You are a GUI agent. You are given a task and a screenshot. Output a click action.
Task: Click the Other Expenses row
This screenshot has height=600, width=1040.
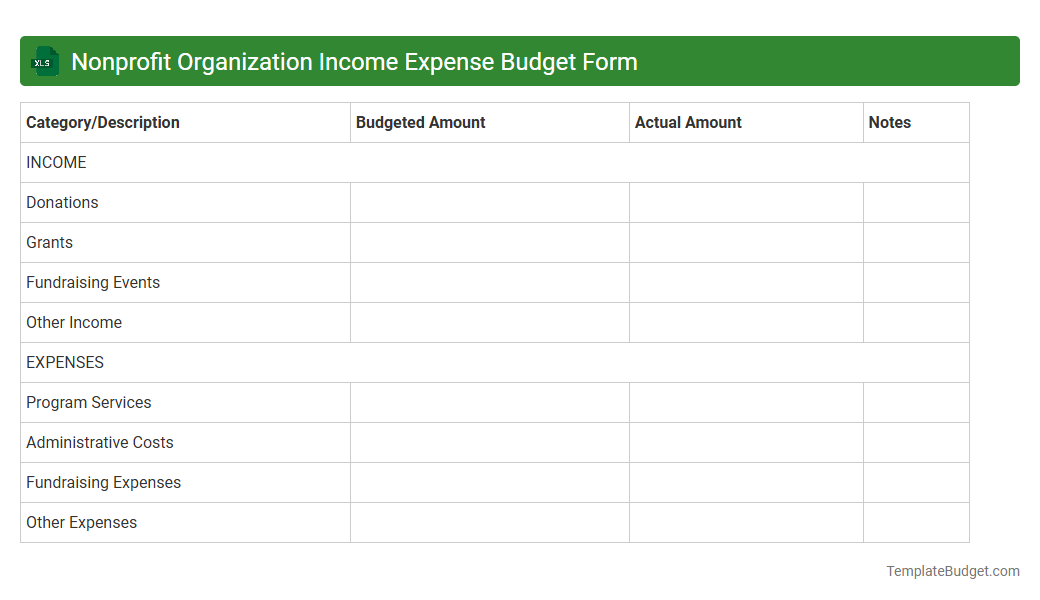click(81, 522)
